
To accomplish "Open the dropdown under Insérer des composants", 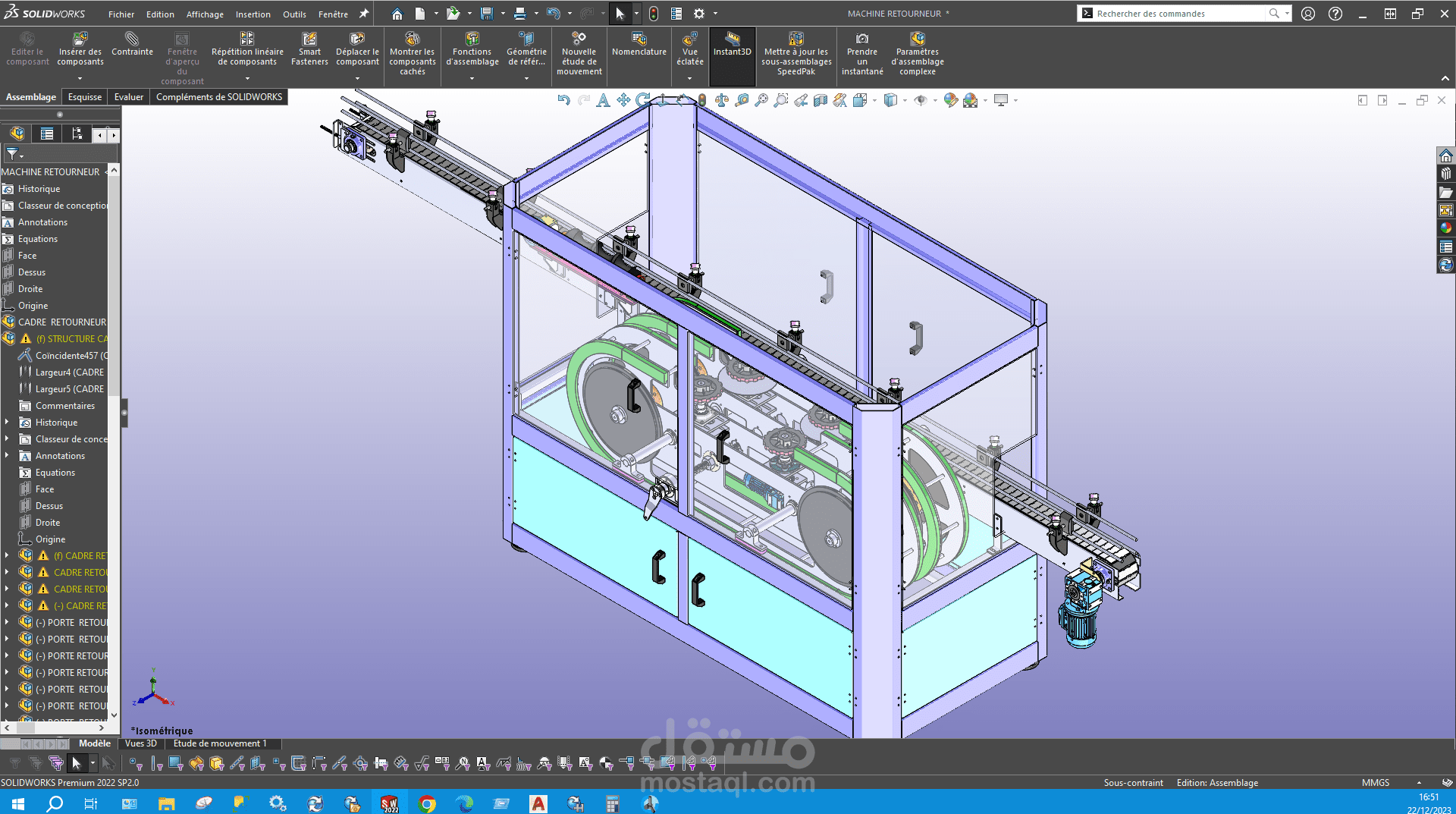I will coord(80,78).
